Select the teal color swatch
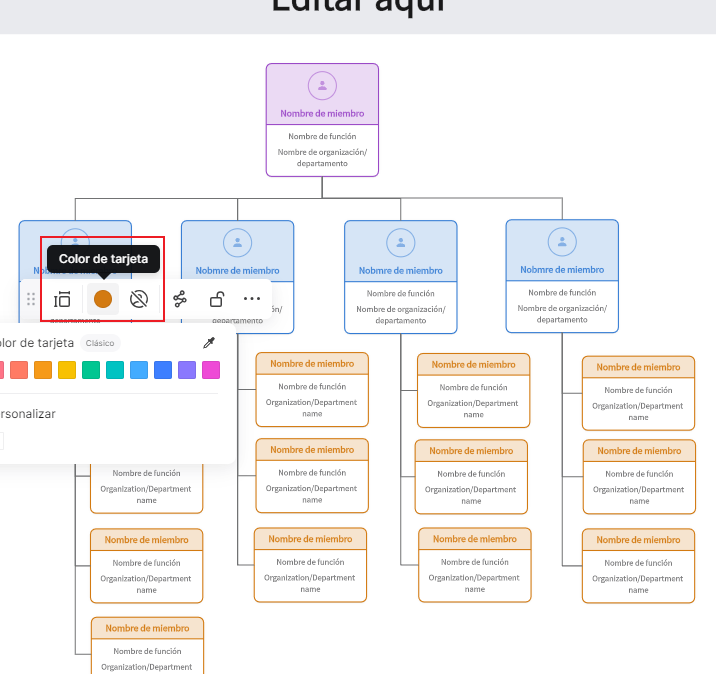 pos(115,370)
